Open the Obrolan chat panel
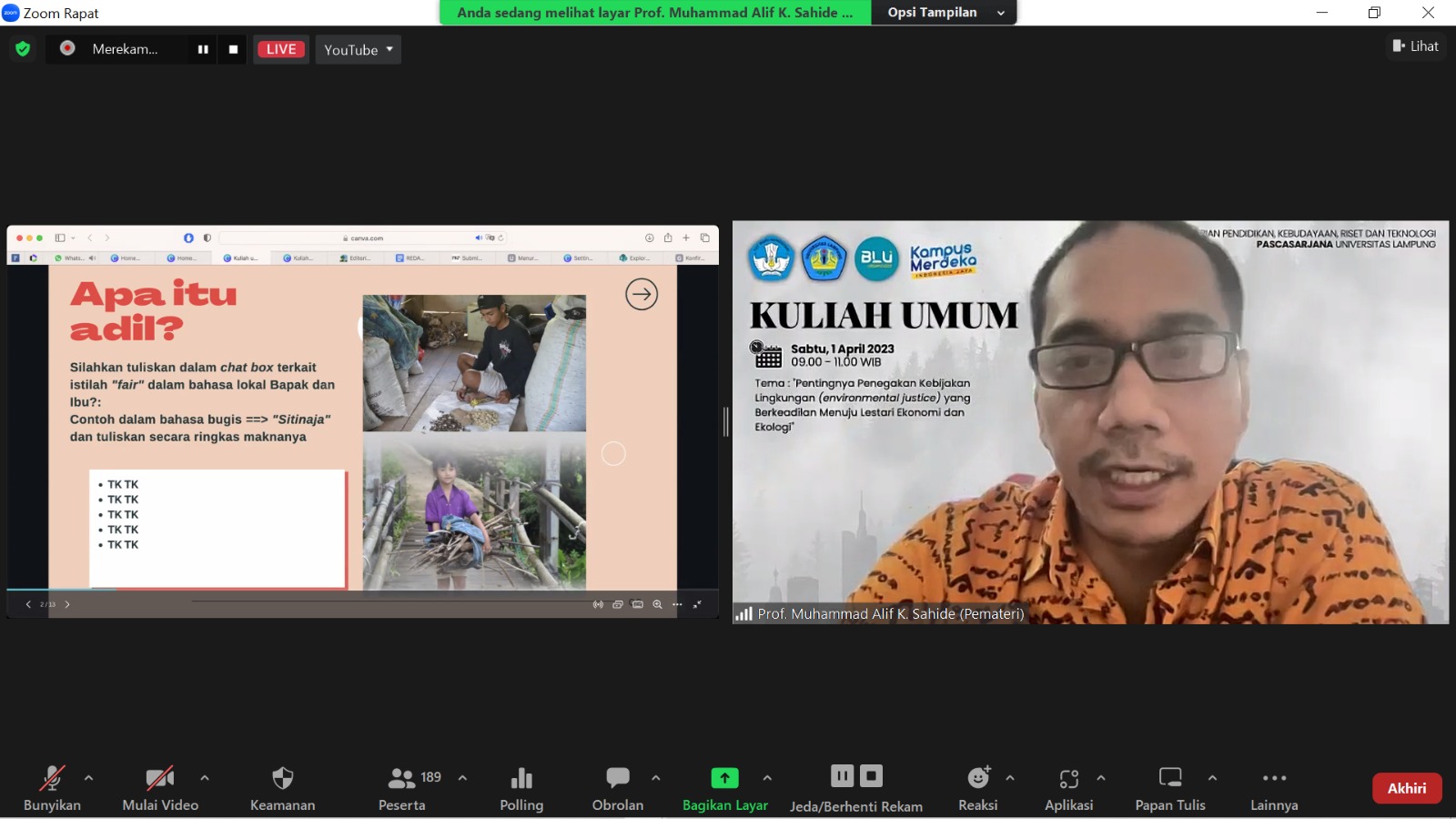The height and width of the screenshot is (819, 1456). 618,779
